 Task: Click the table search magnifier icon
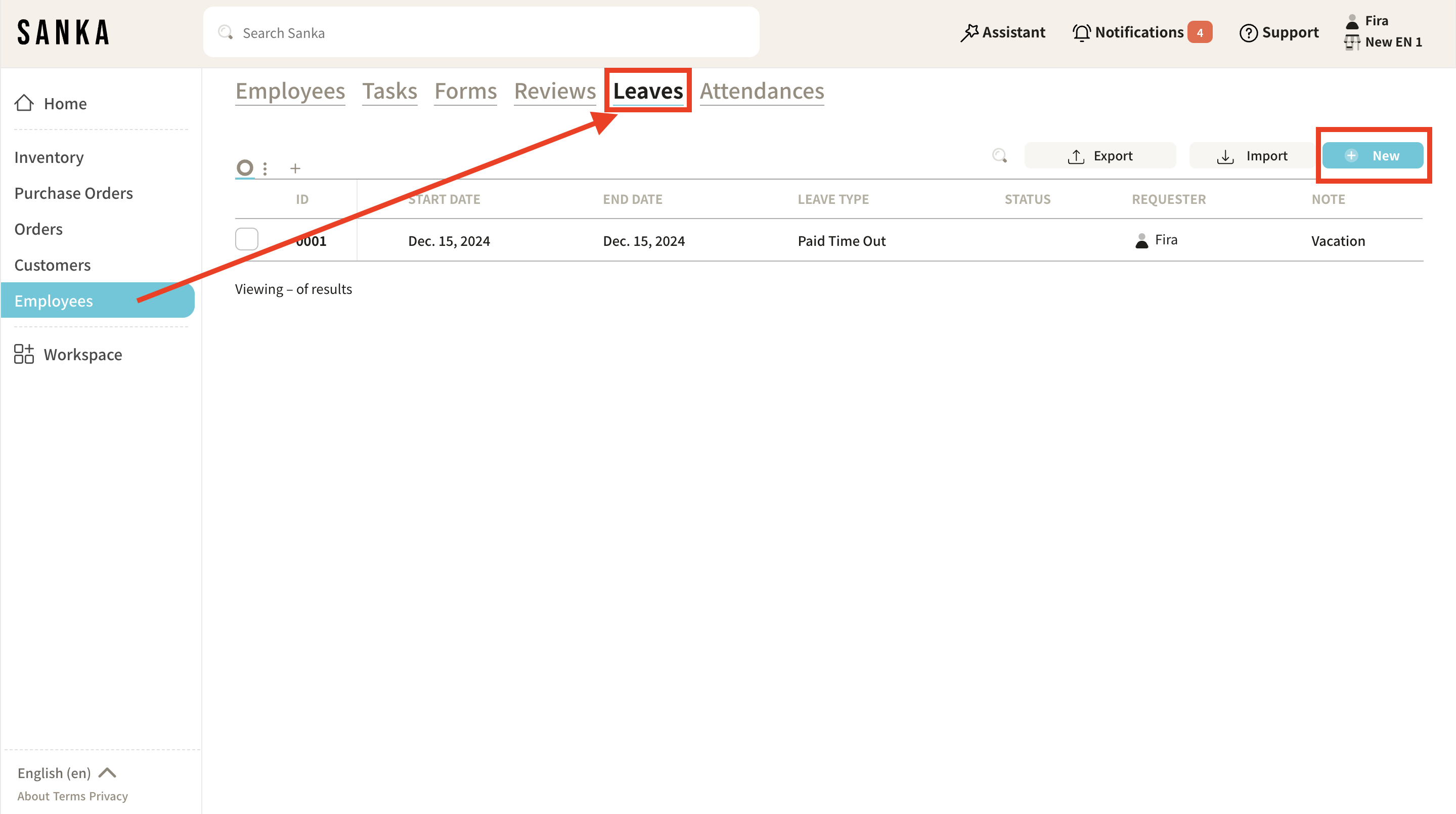(x=999, y=155)
